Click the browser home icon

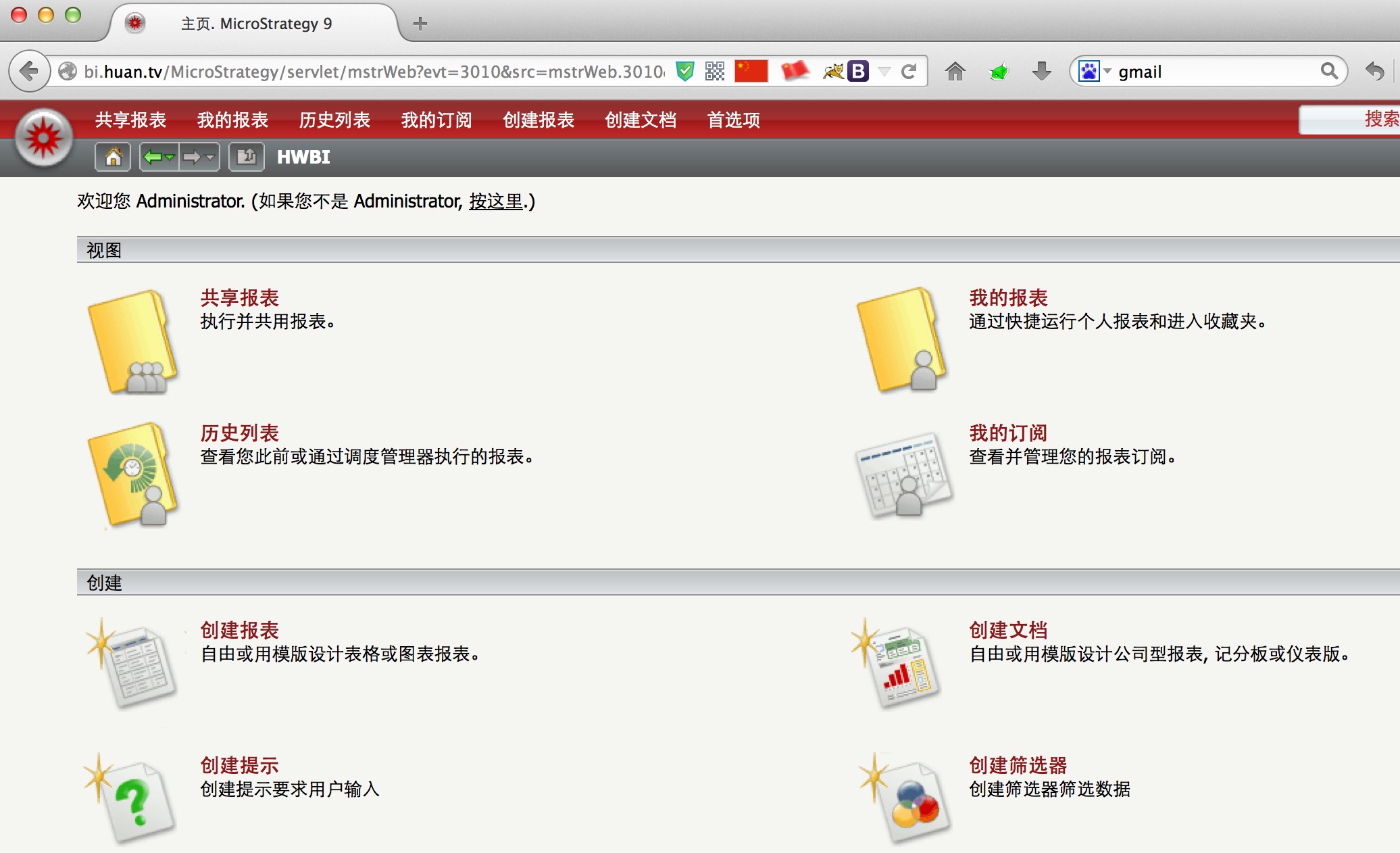[x=955, y=71]
